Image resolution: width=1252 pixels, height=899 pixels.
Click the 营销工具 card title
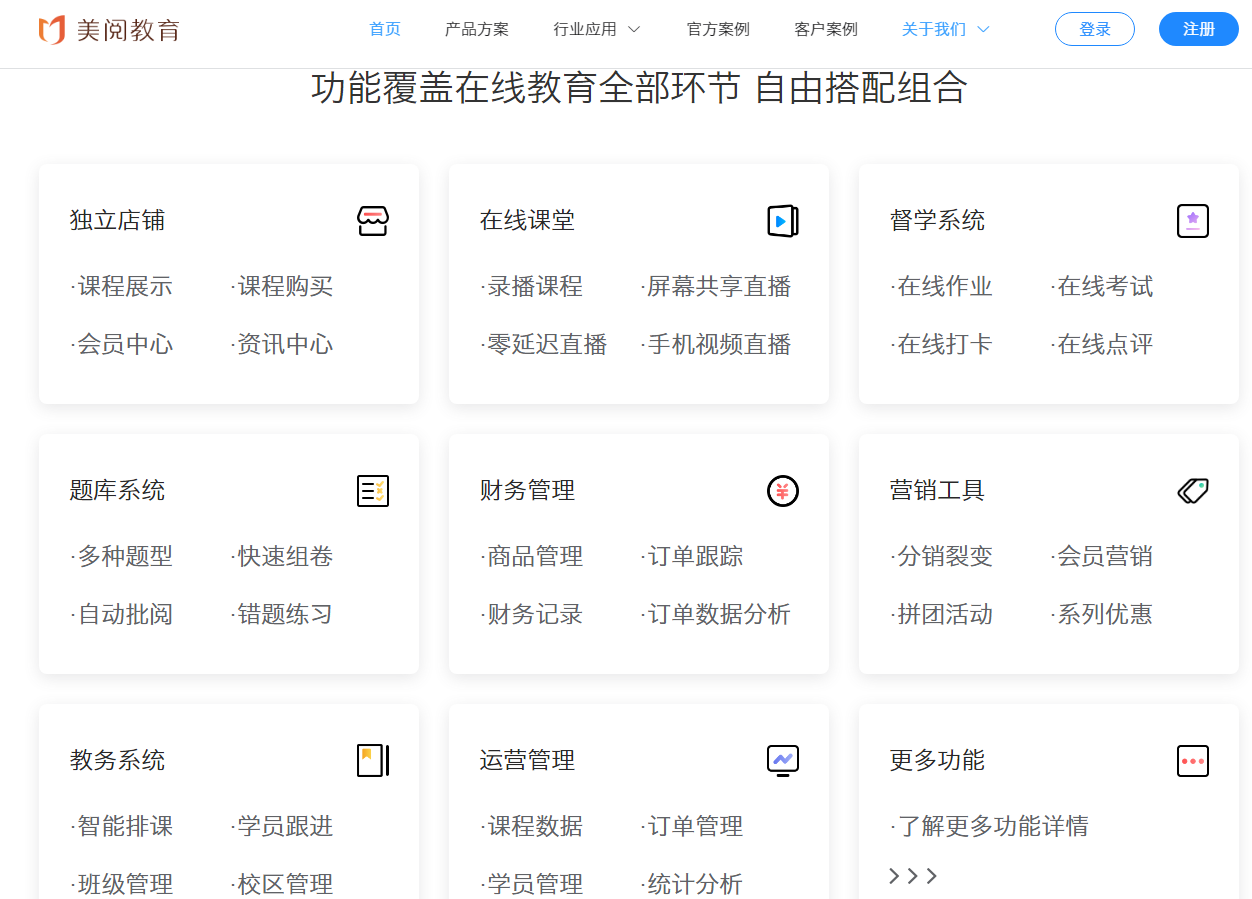pos(938,491)
